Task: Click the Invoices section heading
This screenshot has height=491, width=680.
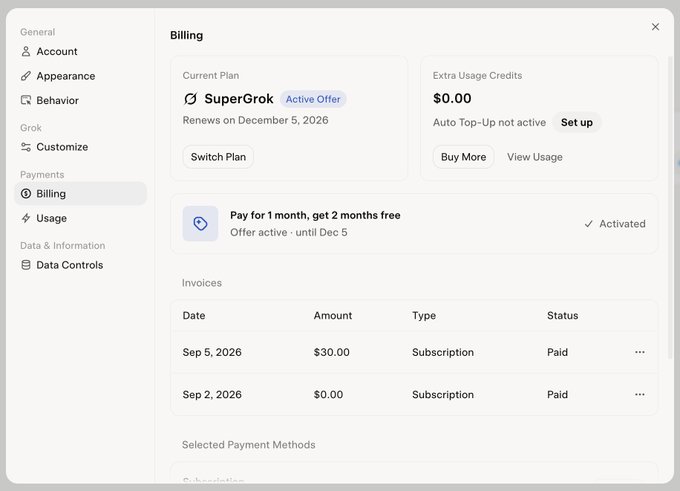Action: [x=202, y=283]
